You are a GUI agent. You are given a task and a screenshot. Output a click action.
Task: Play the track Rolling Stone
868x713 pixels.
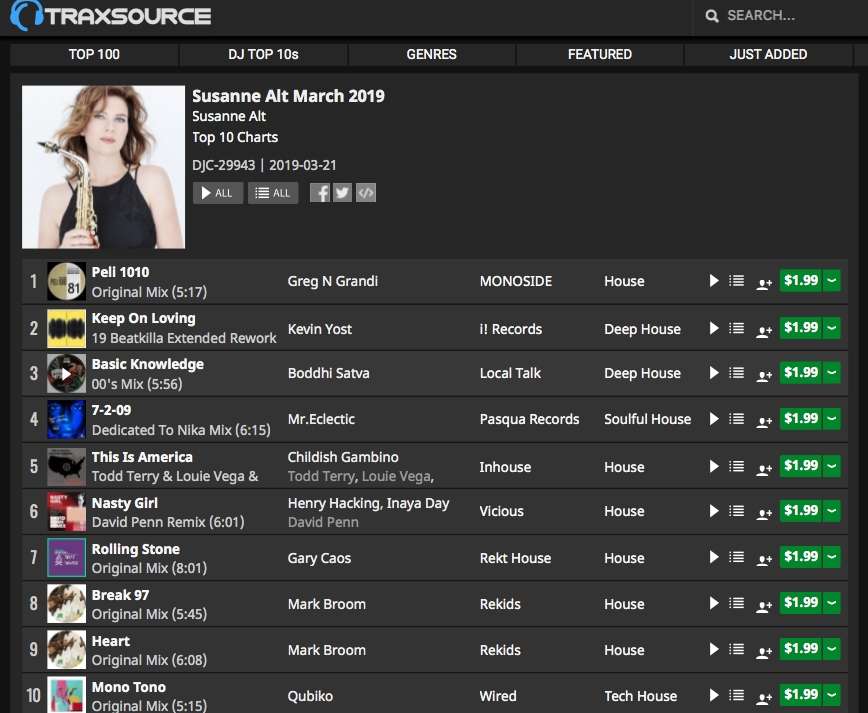click(714, 557)
